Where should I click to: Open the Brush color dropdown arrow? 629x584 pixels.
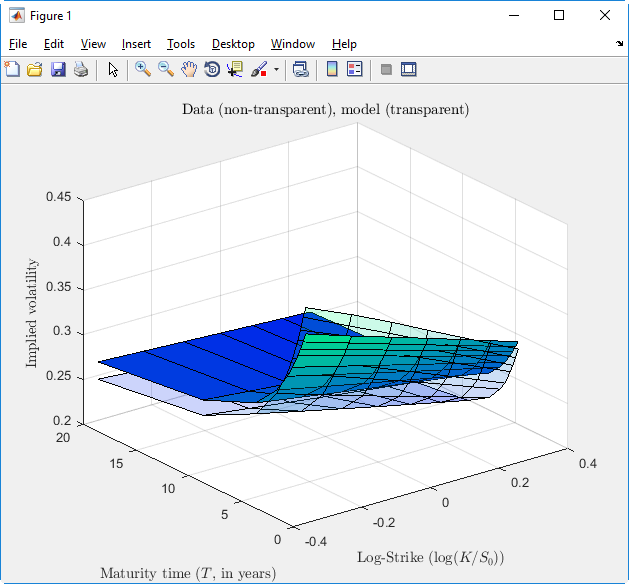[x=275, y=70]
